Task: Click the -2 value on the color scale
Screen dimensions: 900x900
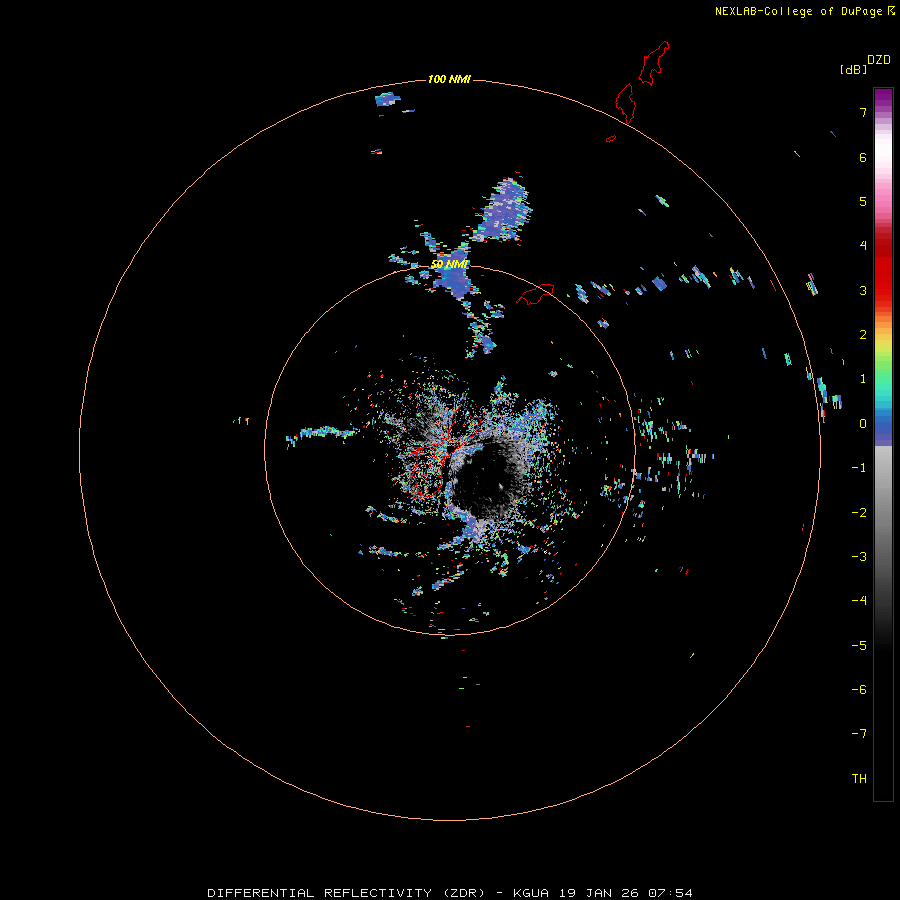Action: coord(859,513)
